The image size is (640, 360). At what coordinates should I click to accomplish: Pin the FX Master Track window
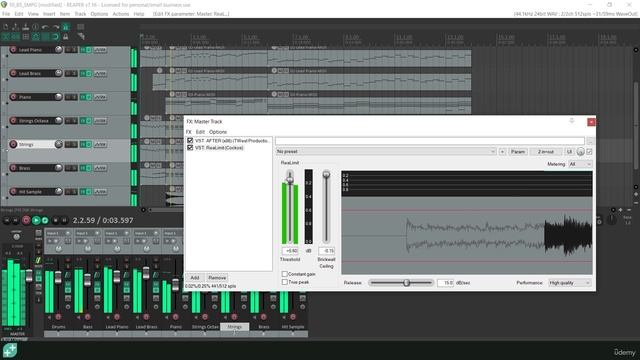tap(572, 121)
